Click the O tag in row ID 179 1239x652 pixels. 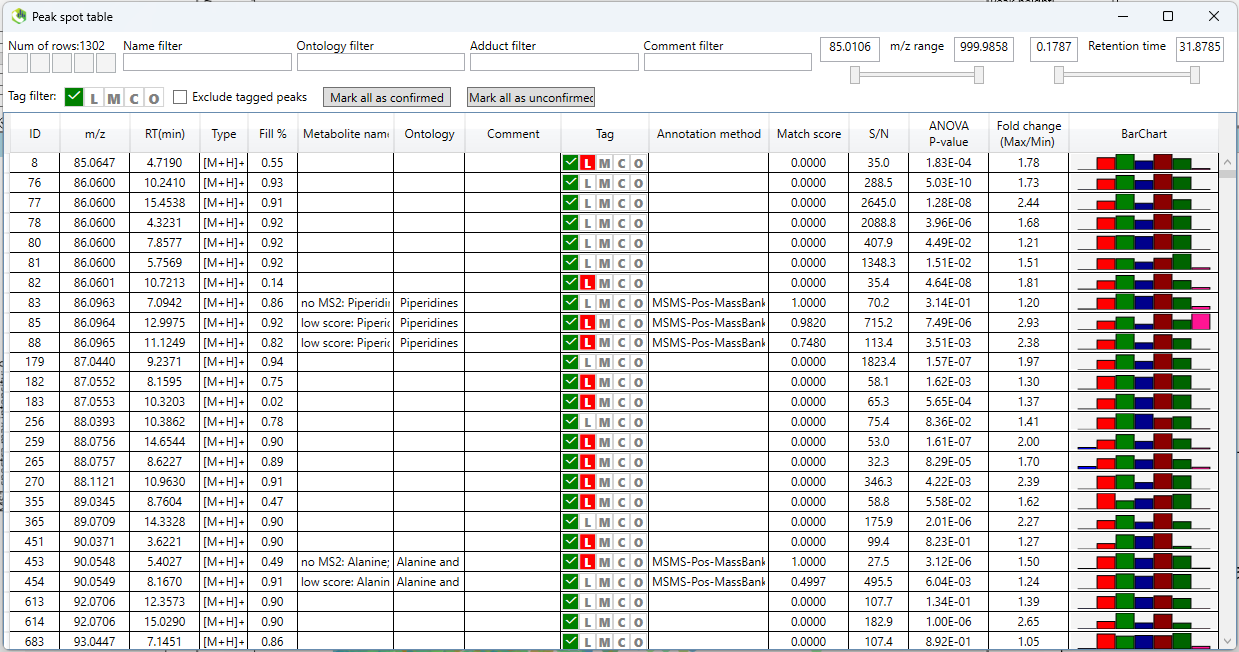tap(638, 362)
